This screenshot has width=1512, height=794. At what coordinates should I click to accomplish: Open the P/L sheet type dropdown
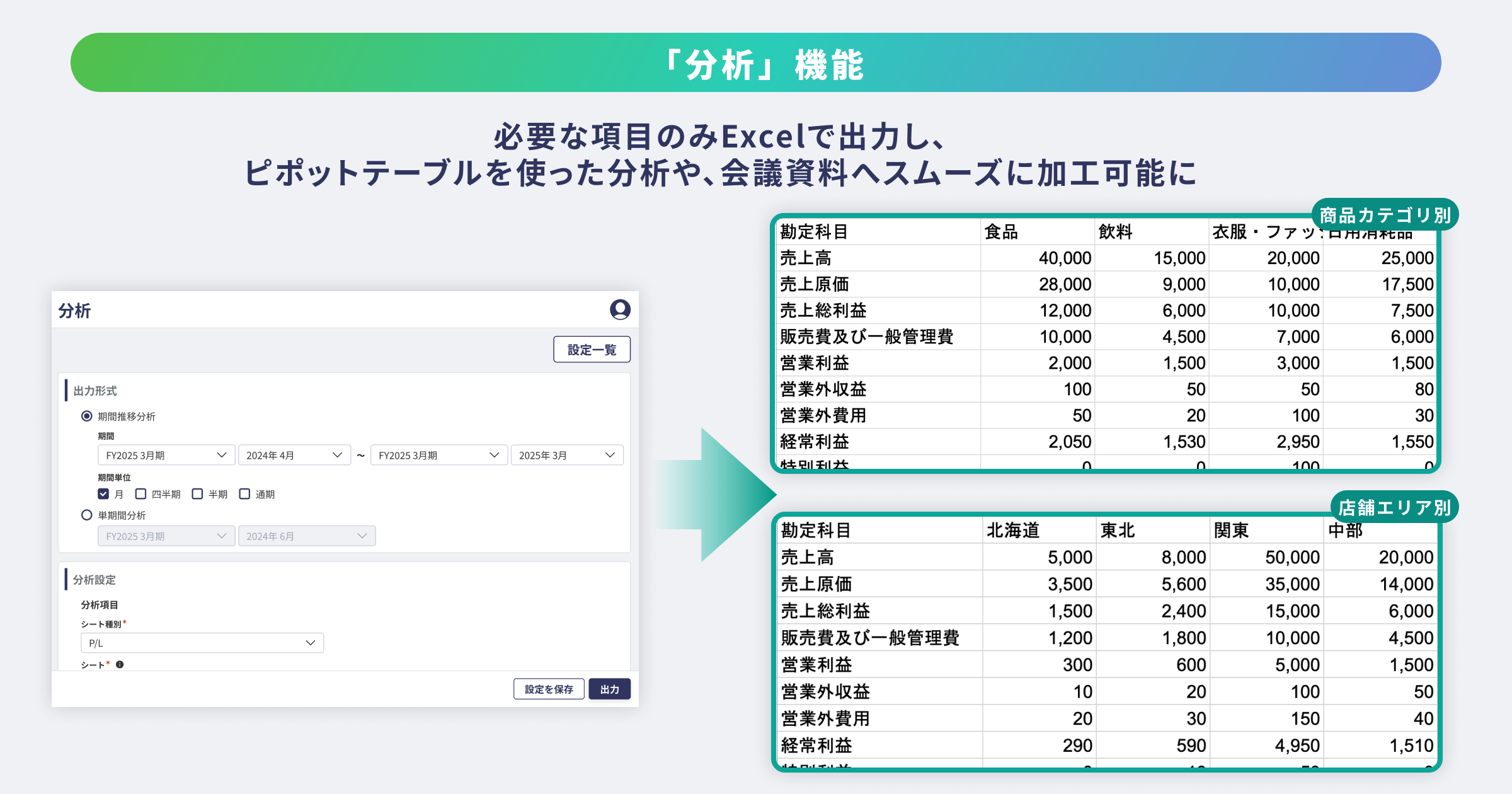202,643
